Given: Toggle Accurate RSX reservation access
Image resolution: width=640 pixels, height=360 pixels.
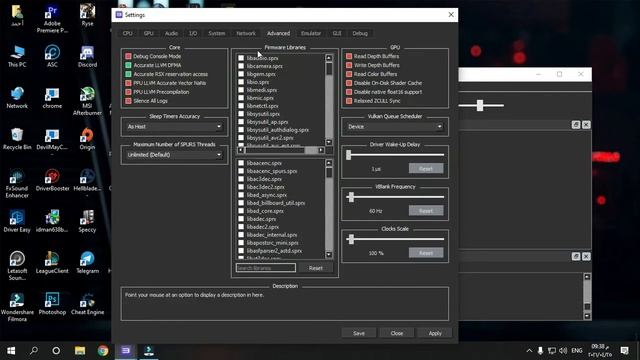Looking at the screenshot, I should (x=128, y=74).
